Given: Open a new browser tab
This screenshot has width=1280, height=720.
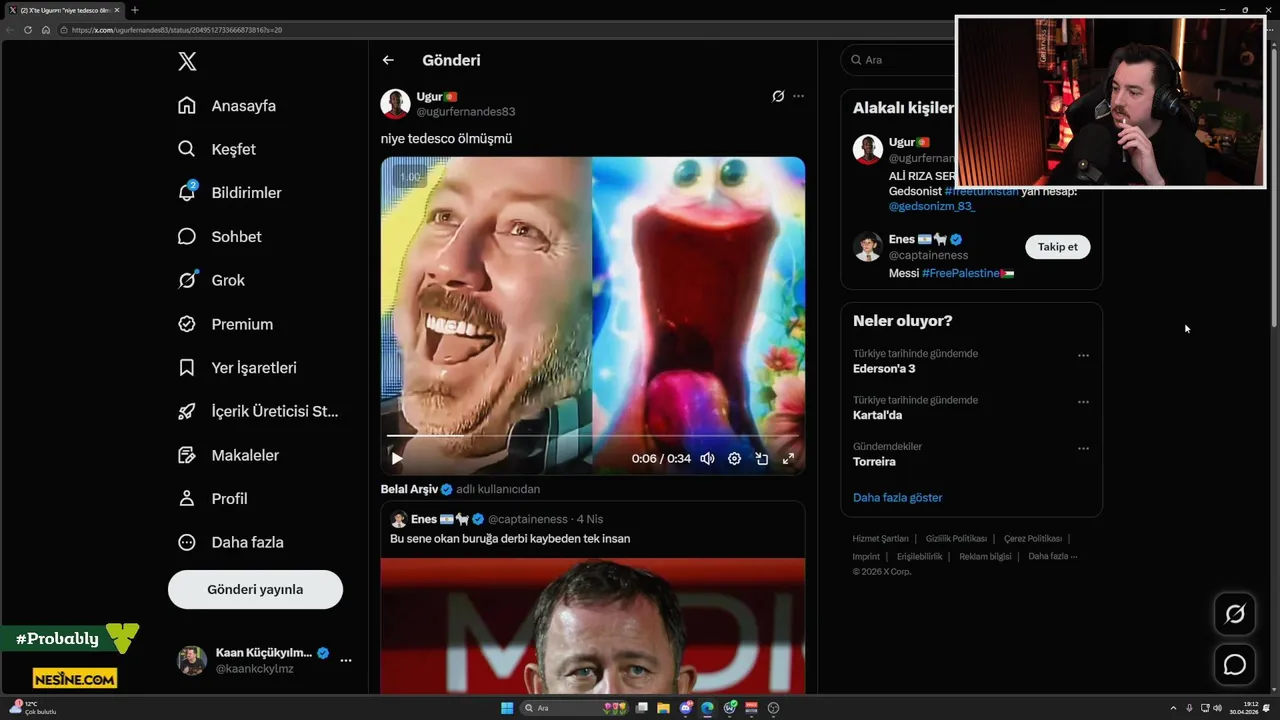Looking at the screenshot, I should coord(135,10).
